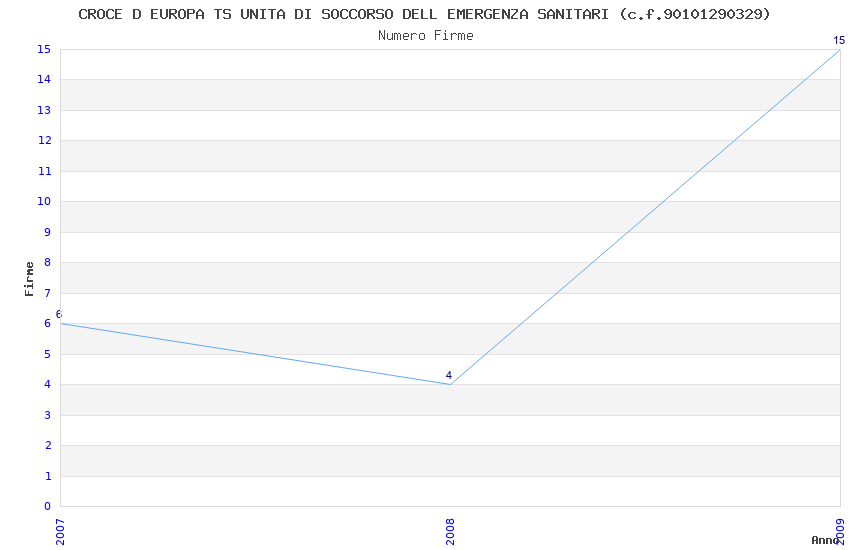
Task: Click the y-axis tick value 8
Action: tap(48, 262)
